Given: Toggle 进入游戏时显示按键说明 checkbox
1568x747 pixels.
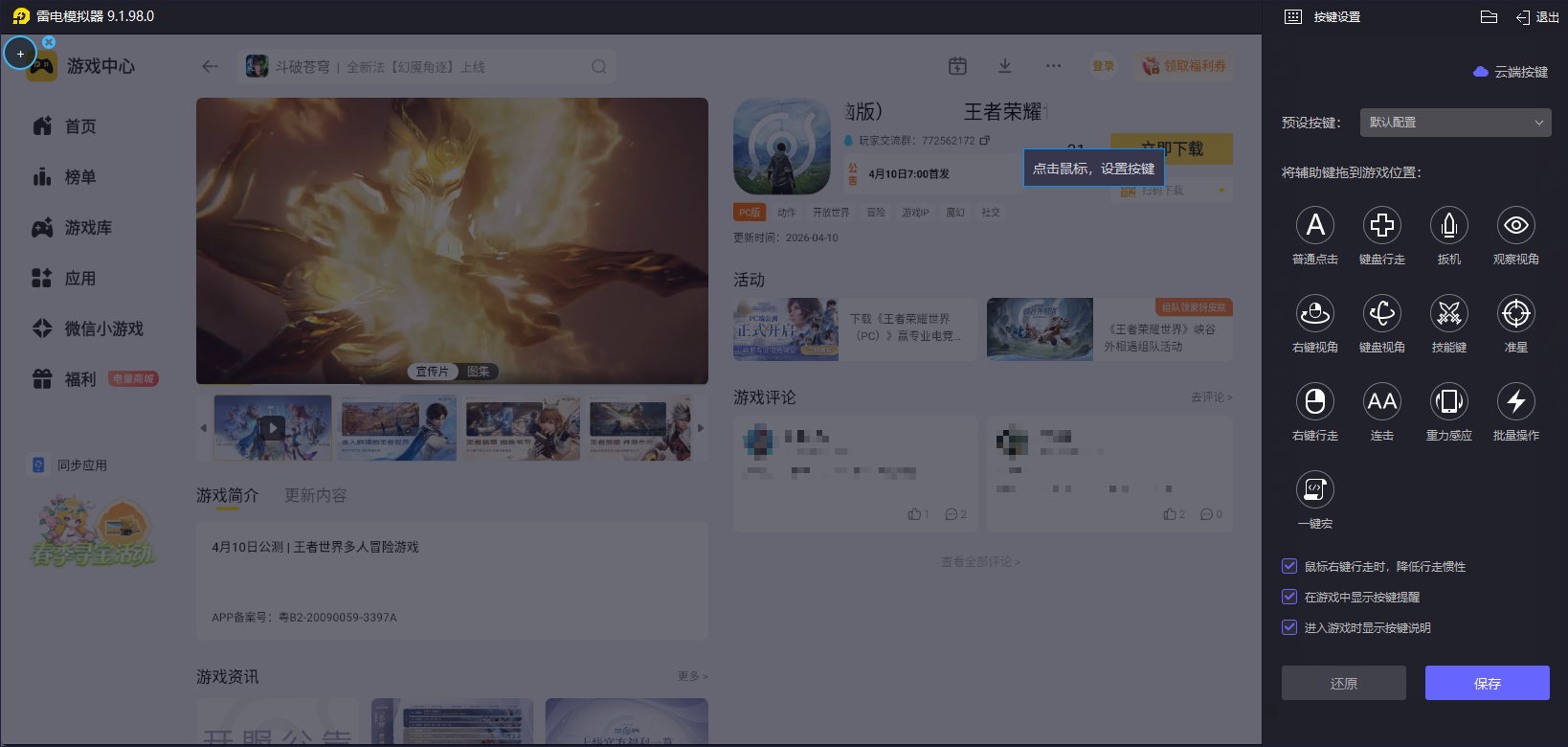Looking at the screenshot, I should (1289, 627).
